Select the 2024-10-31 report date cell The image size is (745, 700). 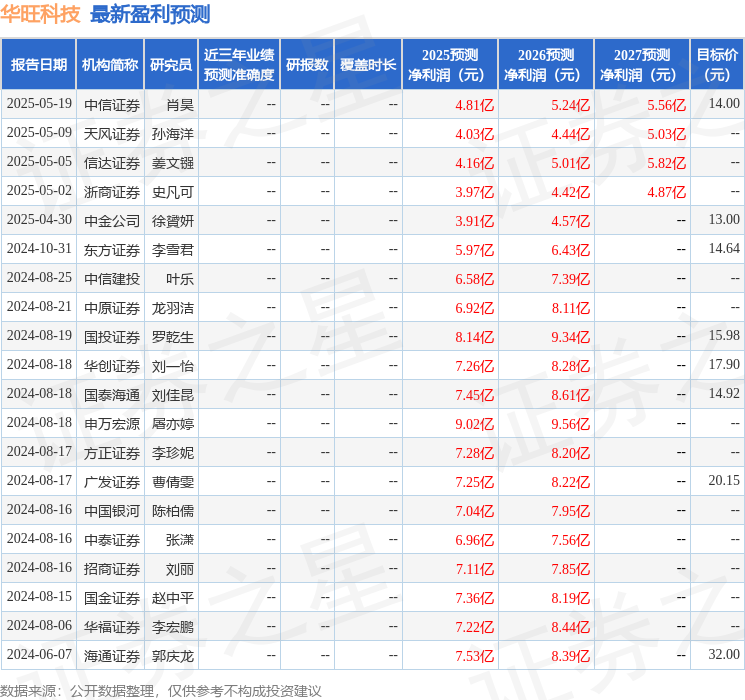click(x=39, y=249)
